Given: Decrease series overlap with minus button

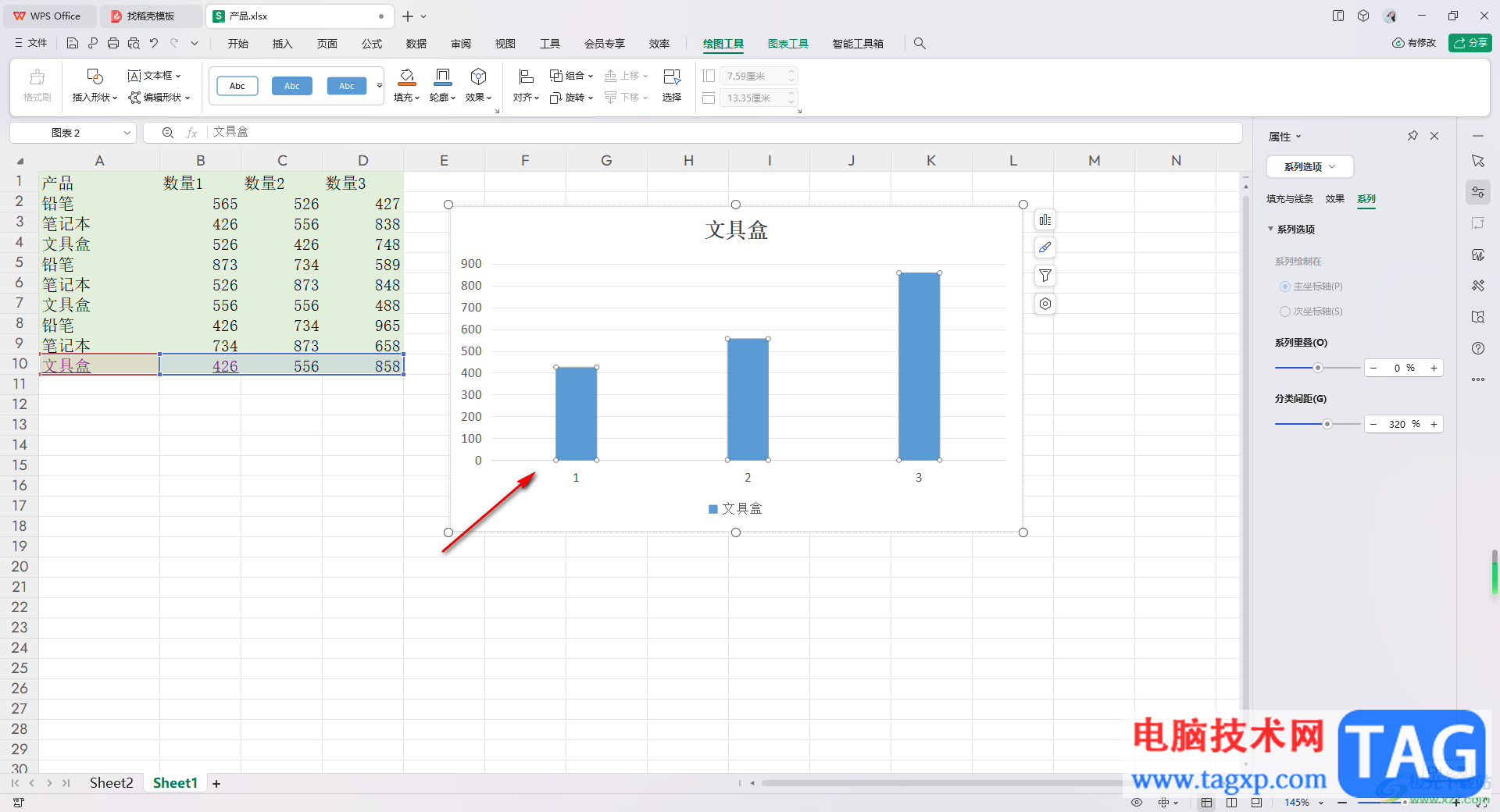Looking at the screenshot, I should [x=1373, y=368].
